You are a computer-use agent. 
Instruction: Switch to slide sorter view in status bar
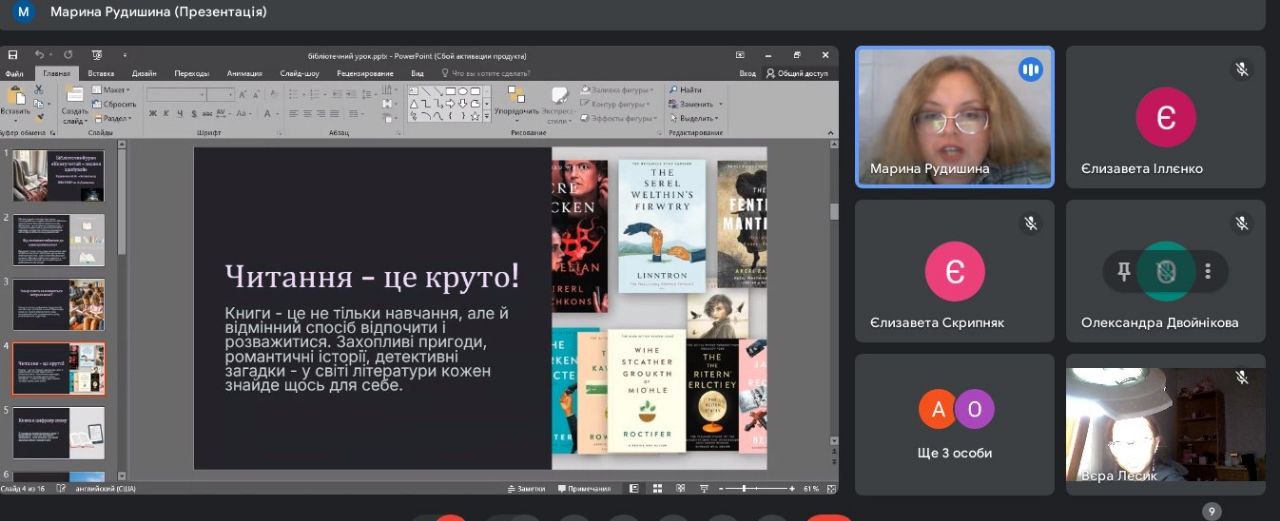click(x=655, y=489)
